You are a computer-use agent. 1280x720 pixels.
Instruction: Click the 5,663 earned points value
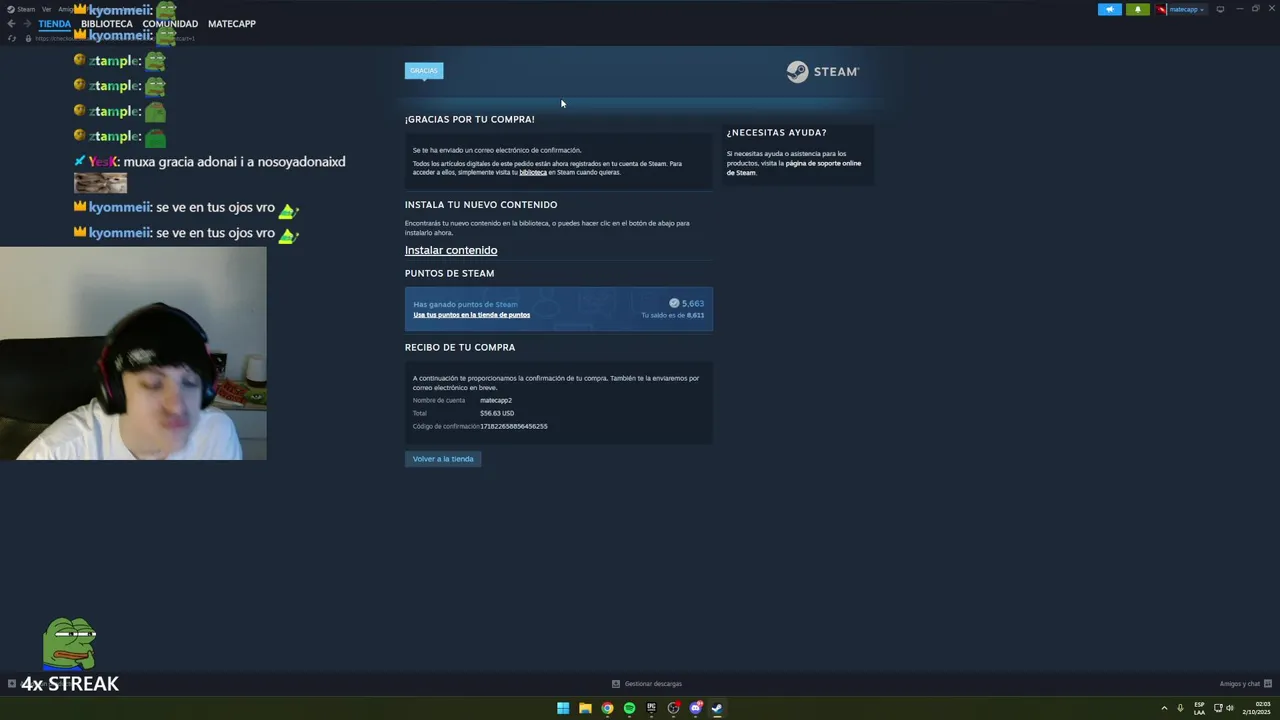(x=693, y=303)
